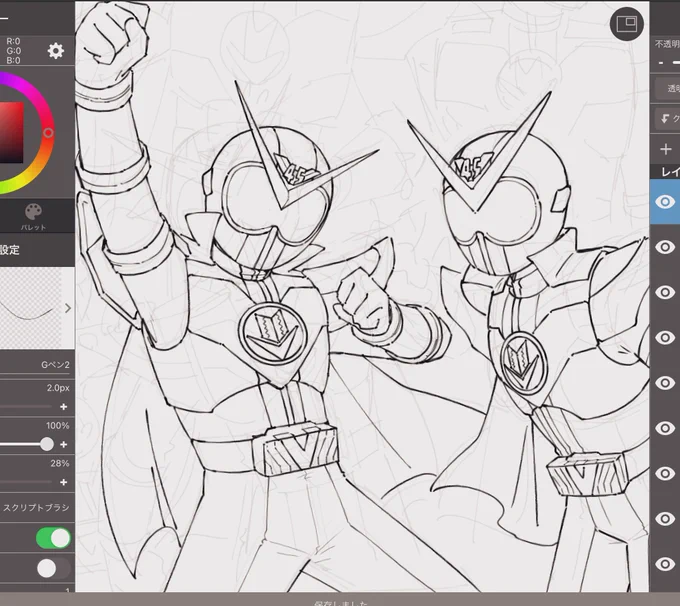Click the レイ layers panel header

tap(670, 172)
